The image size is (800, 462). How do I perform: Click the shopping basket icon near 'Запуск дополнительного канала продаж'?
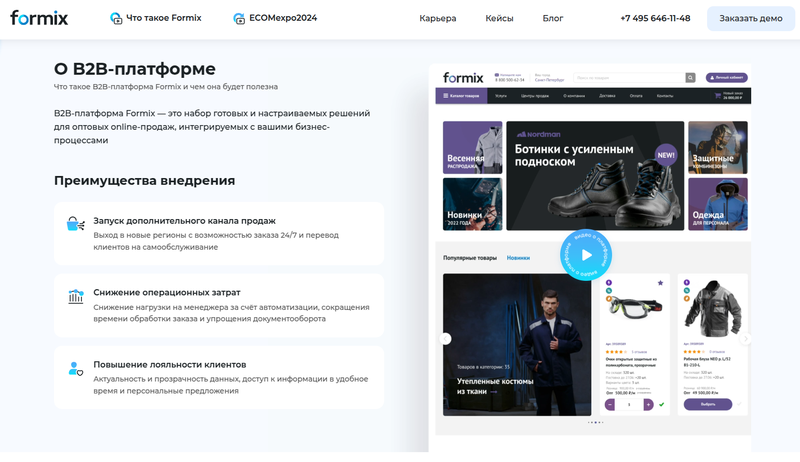pyautogui.click(x=76, y=224)
